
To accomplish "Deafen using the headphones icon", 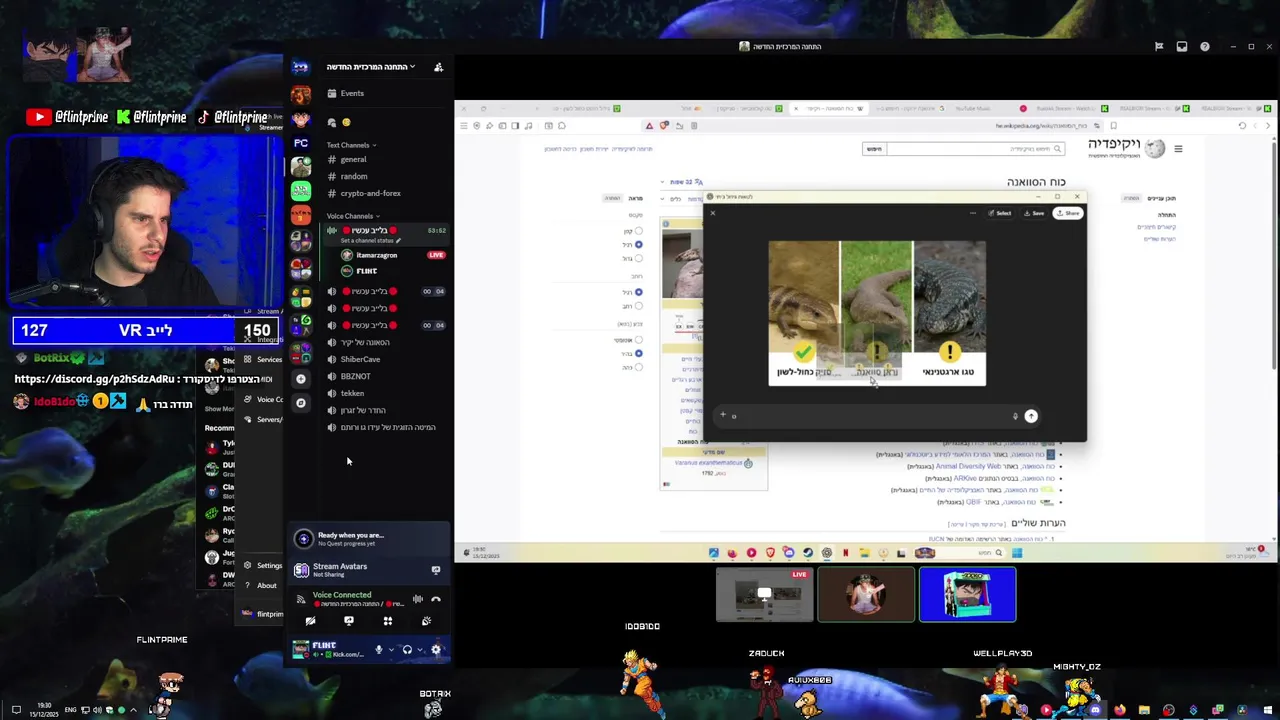I will [x=407, y=650].
